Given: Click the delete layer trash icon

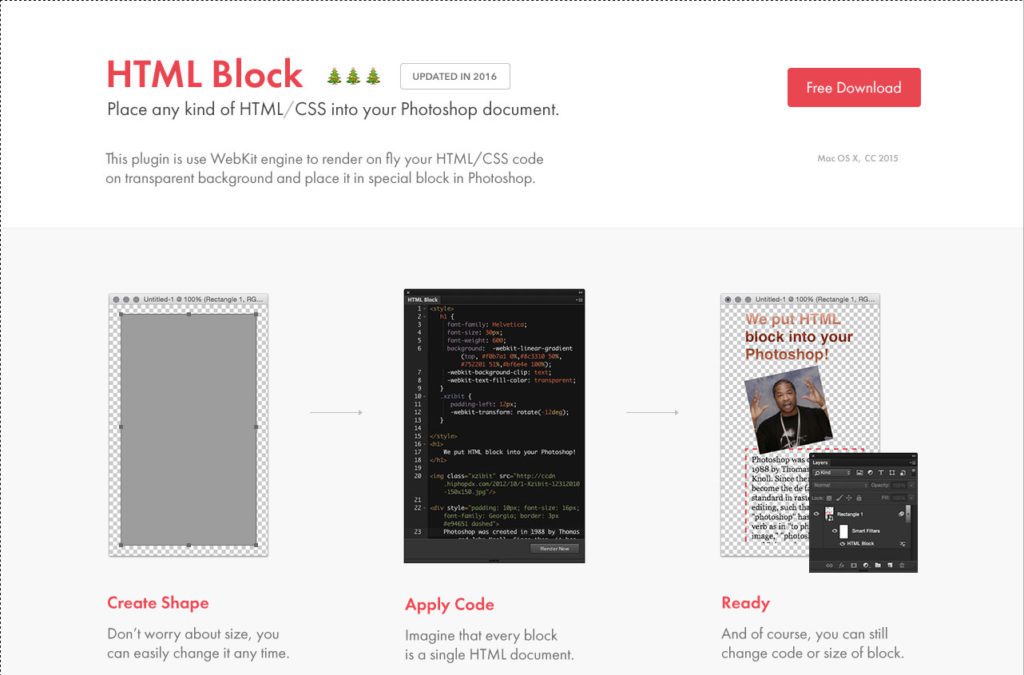Looking at the screenshot, I should point(900,565).
